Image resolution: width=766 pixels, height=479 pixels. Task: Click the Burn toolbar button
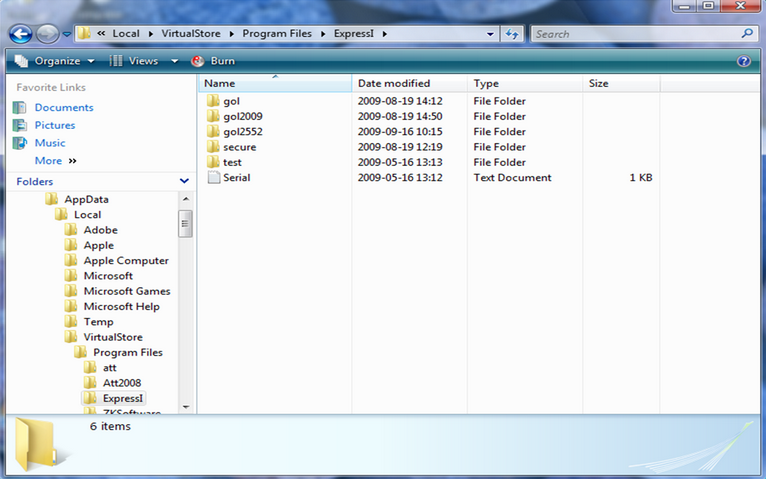pos(213,61)
